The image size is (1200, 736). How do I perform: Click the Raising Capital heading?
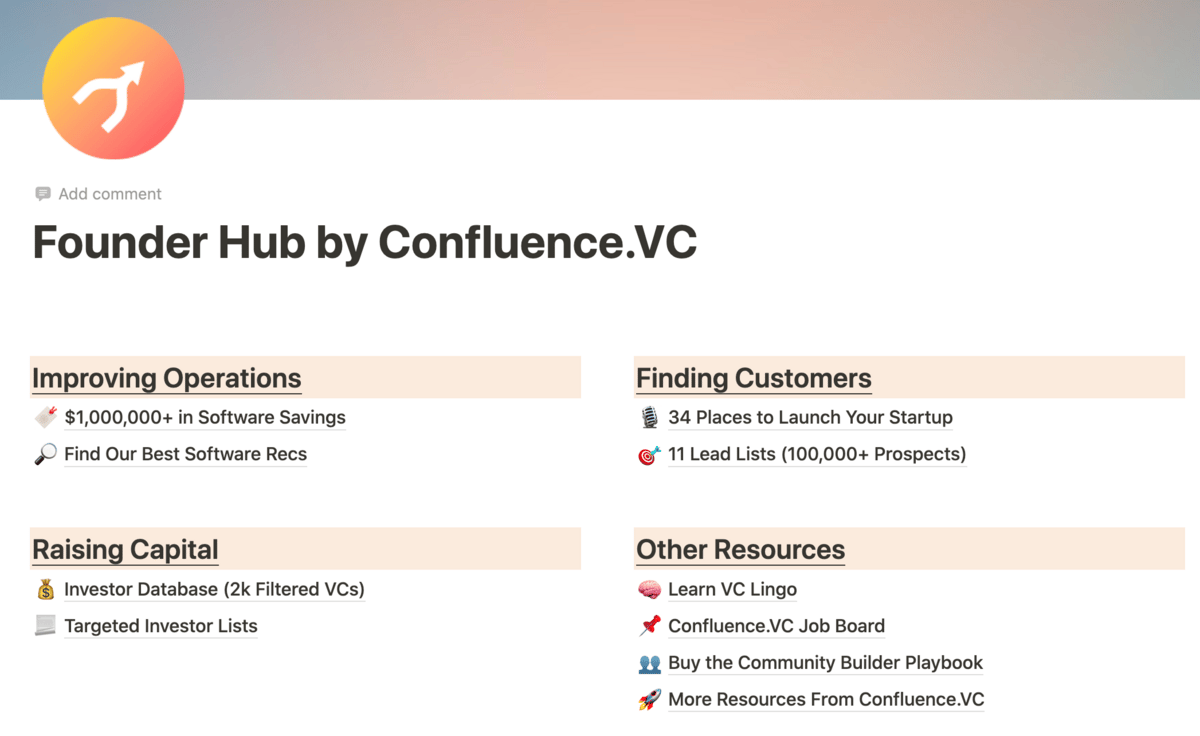coord(125,550)
